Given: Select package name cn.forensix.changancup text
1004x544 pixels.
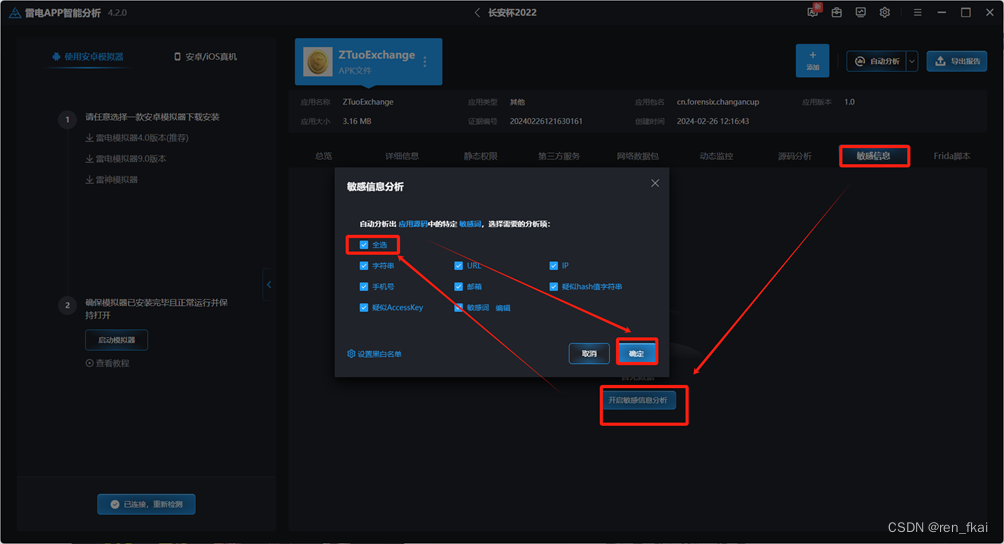Looking at the screenshot, I should 718,102.
